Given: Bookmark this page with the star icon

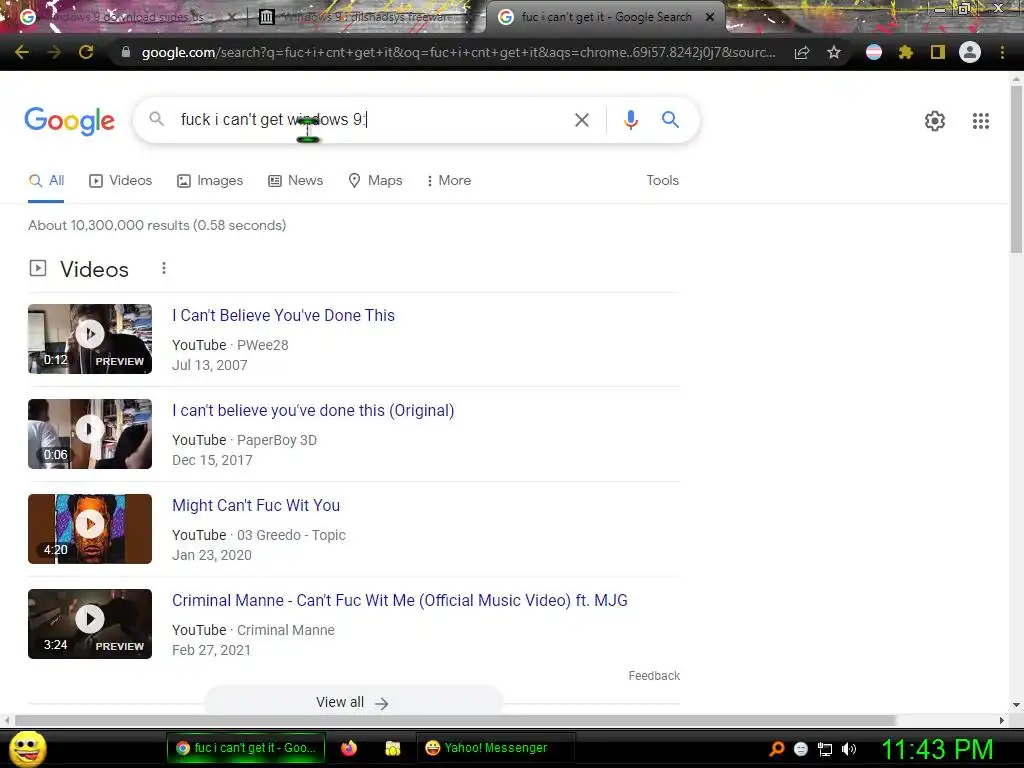Looking at the screenshot, I should (834, 52).
